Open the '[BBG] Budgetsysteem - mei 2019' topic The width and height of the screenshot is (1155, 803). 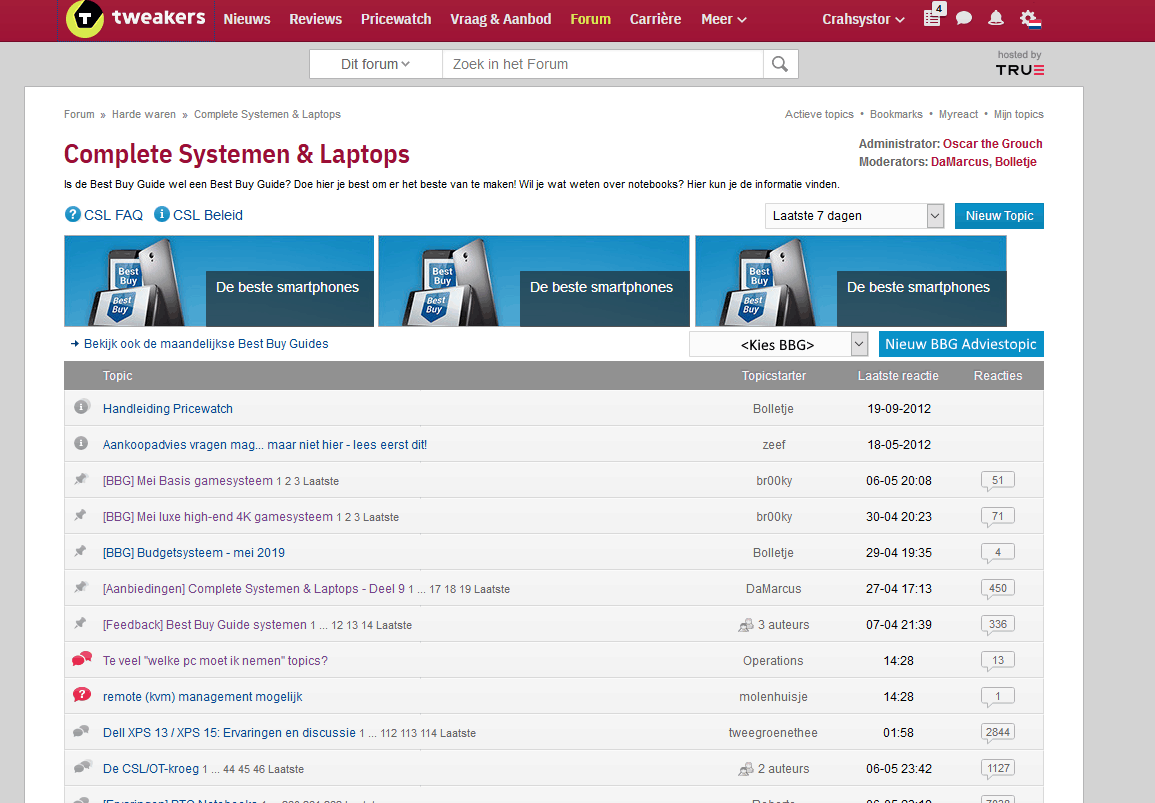pyautogui.click(x=194, y=553)
